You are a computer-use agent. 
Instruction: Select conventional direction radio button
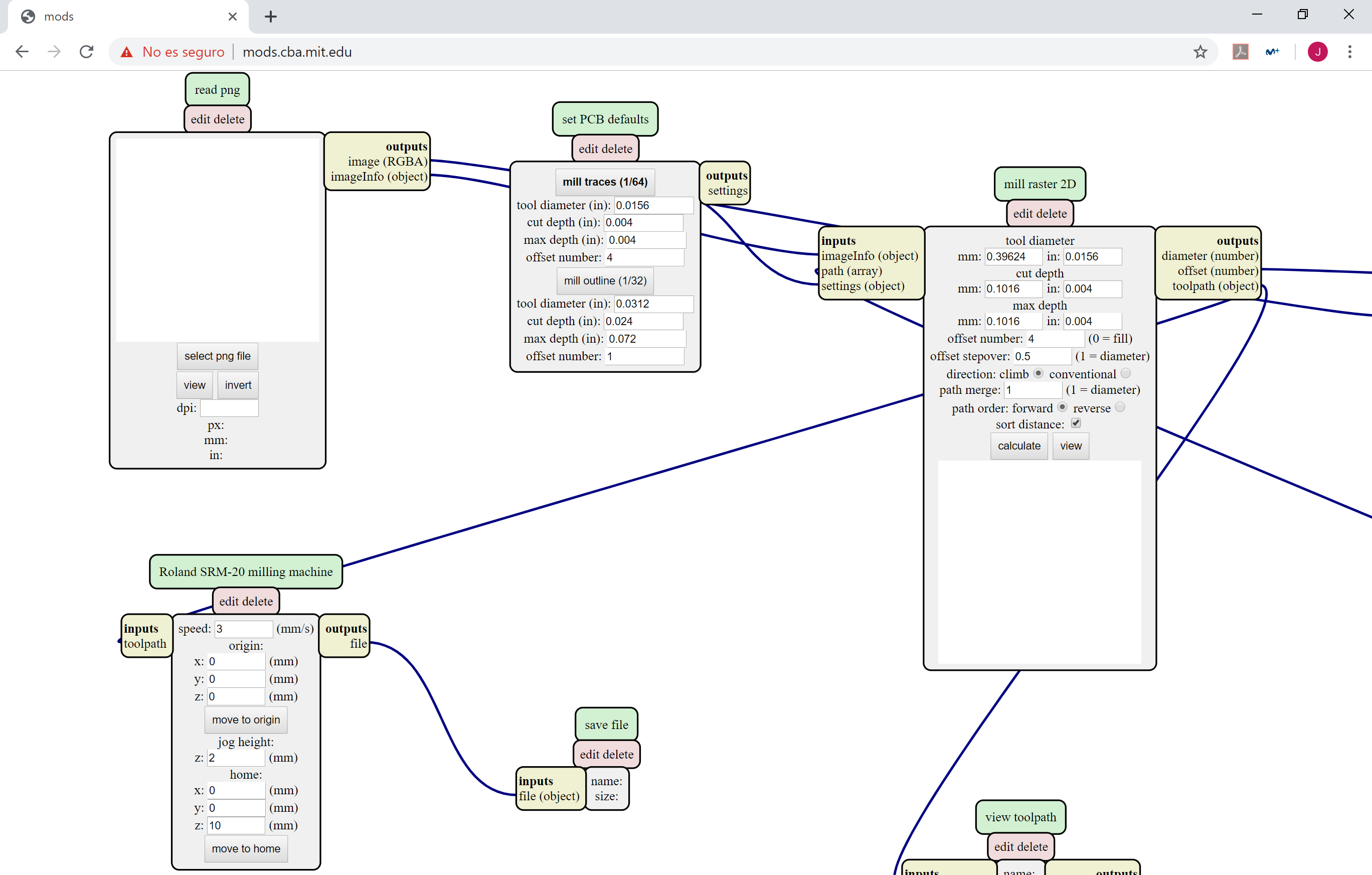1125,373
